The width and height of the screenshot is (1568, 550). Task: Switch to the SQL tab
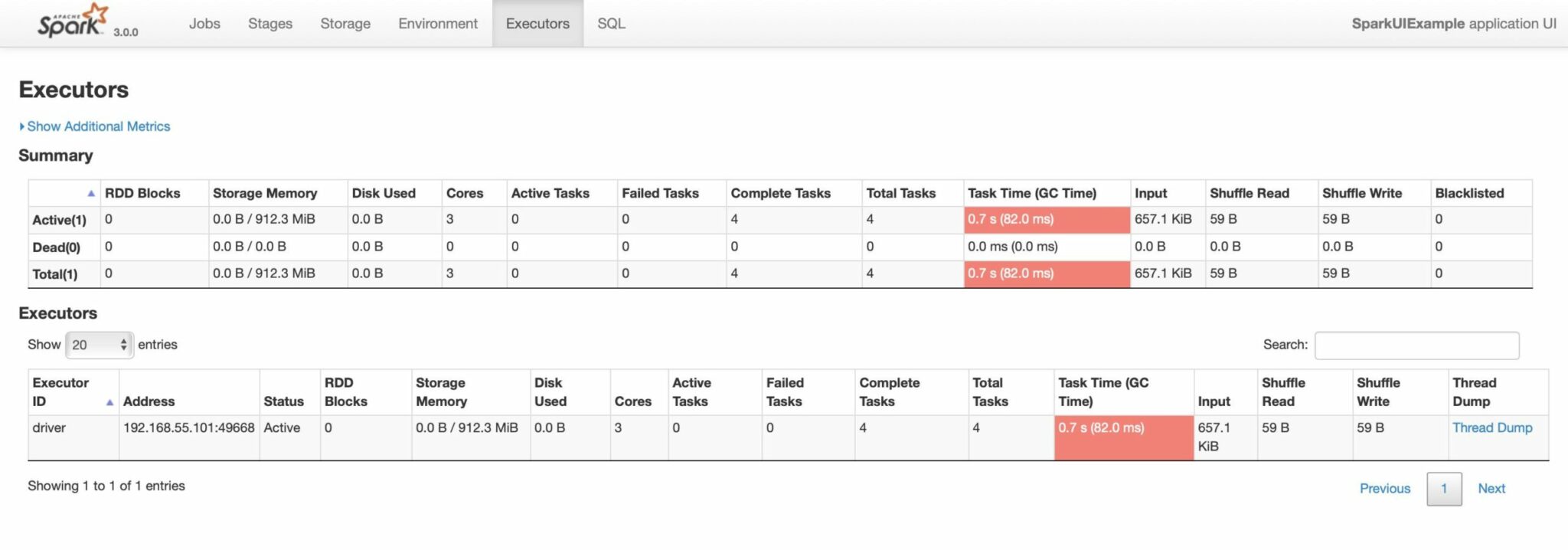pos(611,24)
